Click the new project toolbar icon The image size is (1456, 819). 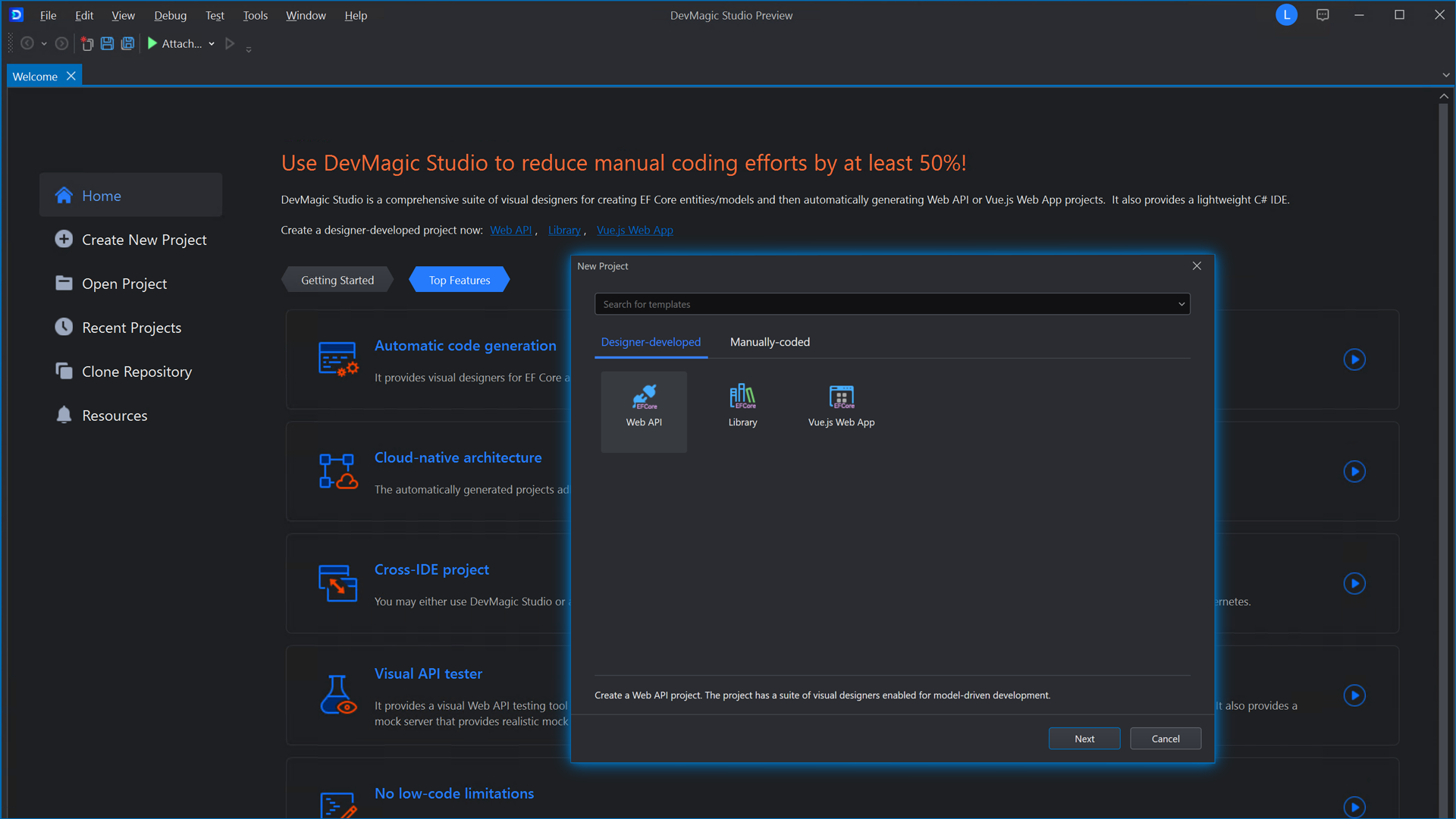click(x=87, y=44)
